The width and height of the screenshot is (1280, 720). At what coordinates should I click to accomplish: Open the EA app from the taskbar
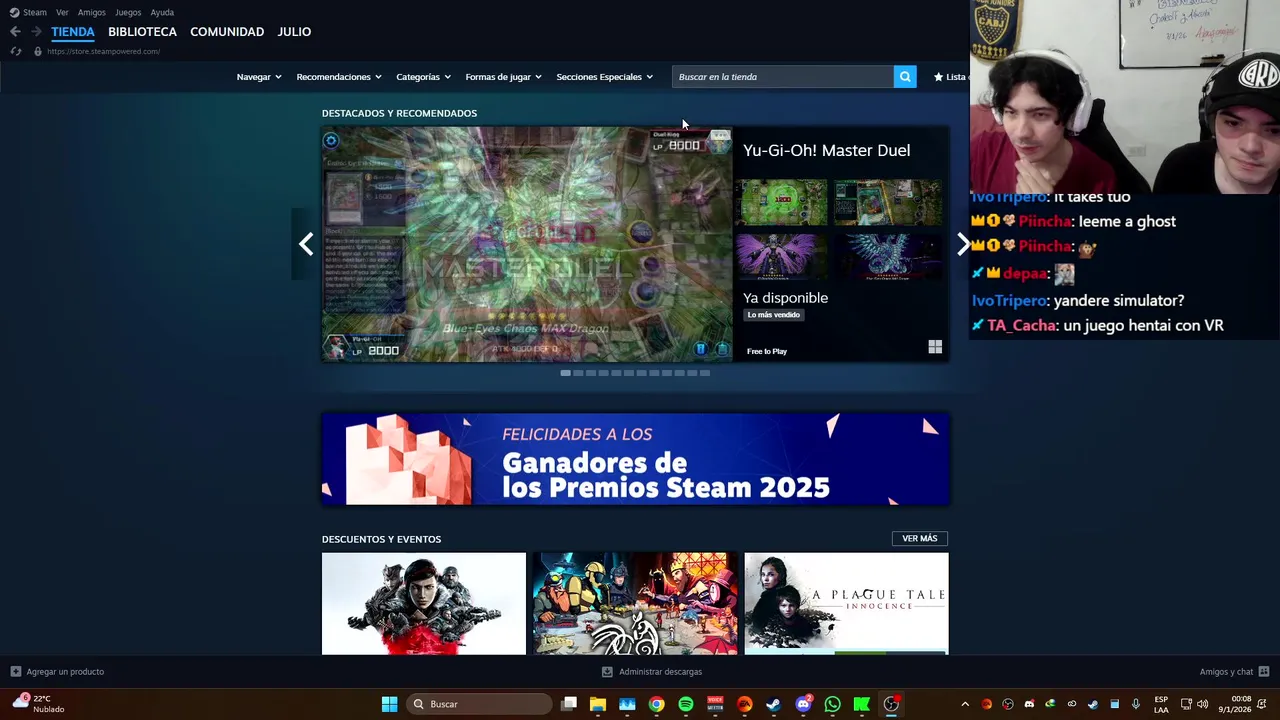(744, 704)
